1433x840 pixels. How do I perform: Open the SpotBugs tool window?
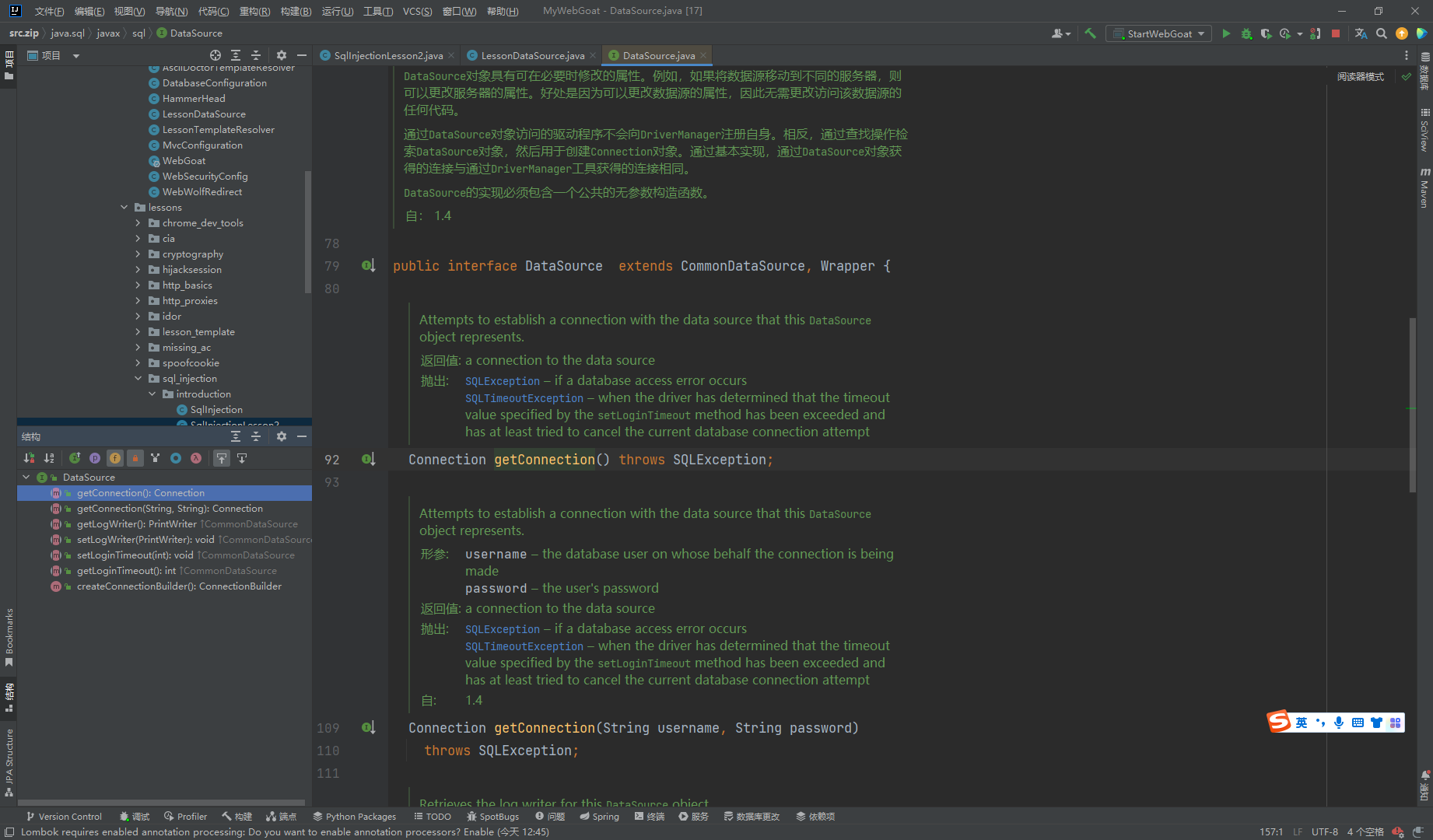click(492, 816)
